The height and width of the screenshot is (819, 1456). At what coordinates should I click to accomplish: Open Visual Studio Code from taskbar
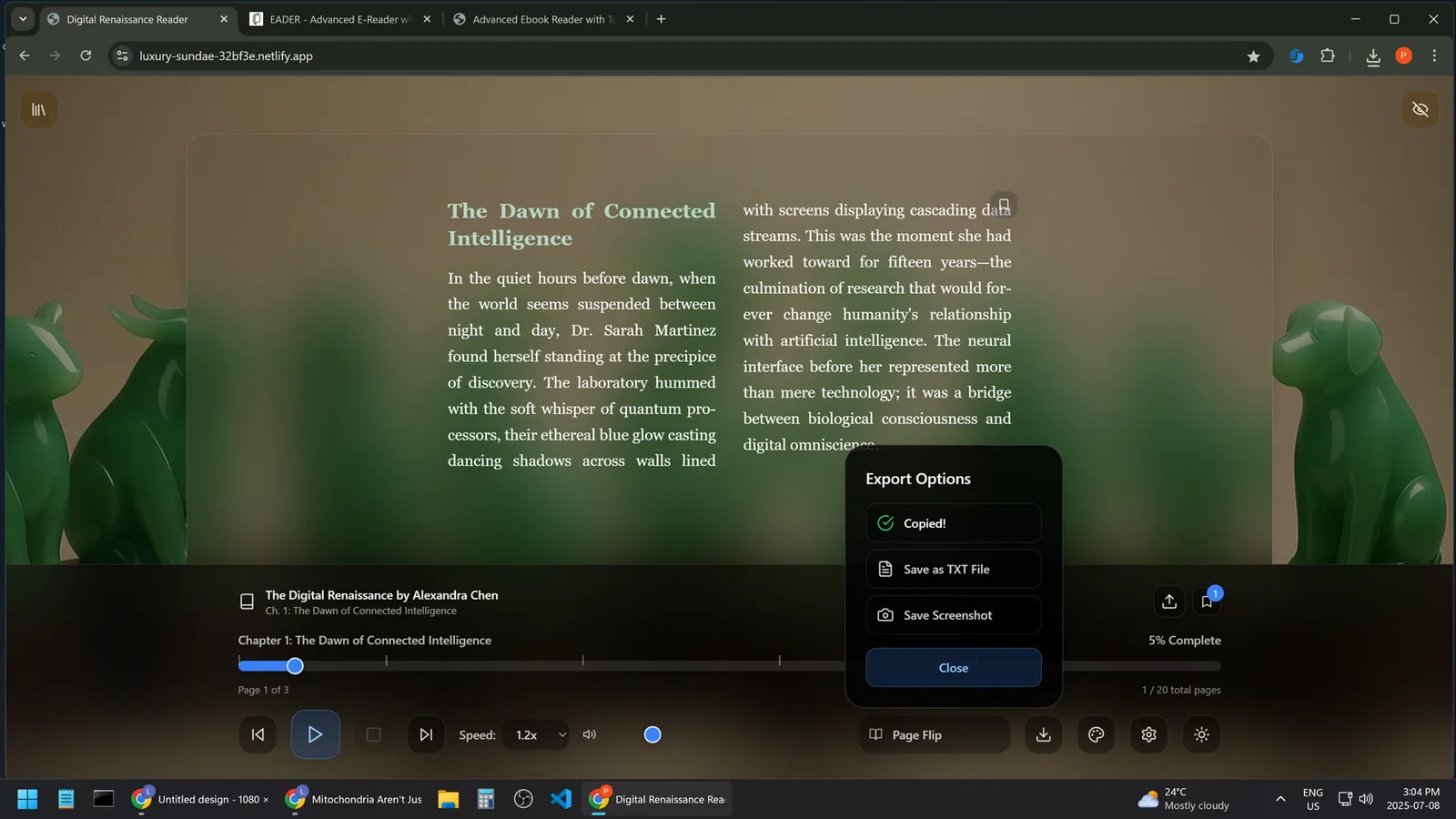(x=561, y=799)
